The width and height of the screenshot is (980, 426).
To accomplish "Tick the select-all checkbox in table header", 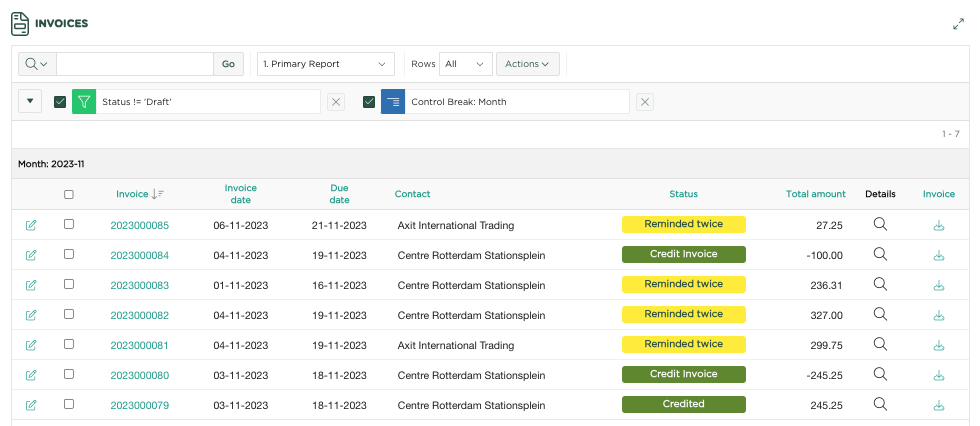I will coord(69,195).
